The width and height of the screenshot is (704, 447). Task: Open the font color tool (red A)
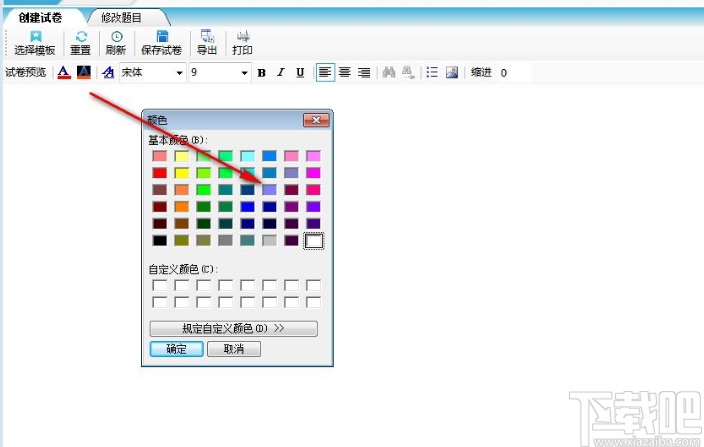pyautogui.click(x=64, y=72)
